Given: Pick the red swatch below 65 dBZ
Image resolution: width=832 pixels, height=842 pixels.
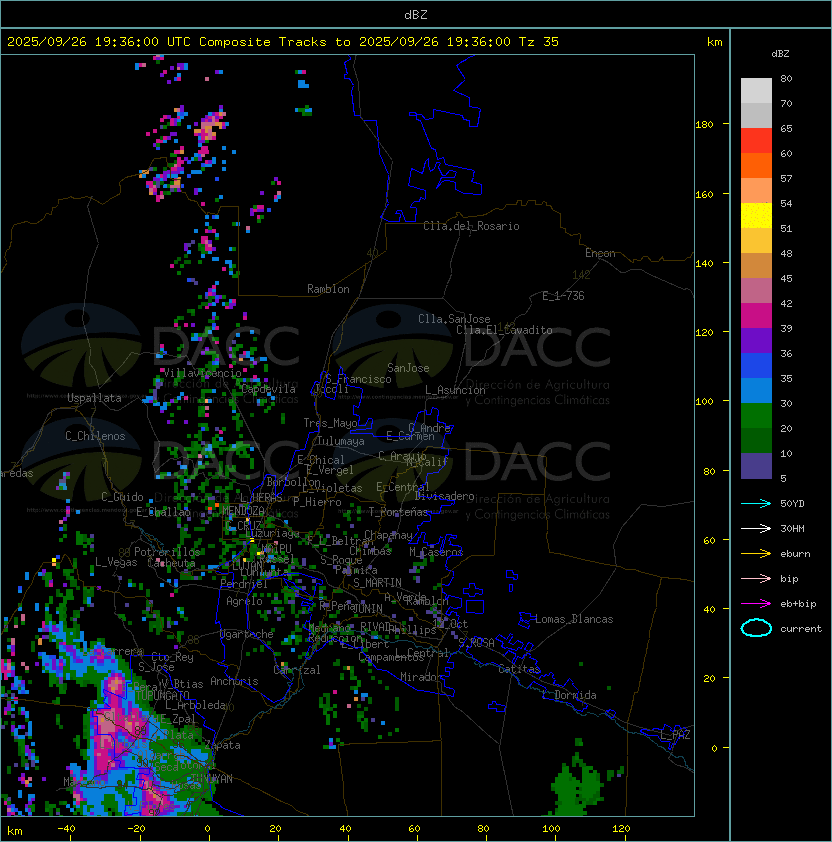Looking at the screenshot, I should [x=756, y=141].
